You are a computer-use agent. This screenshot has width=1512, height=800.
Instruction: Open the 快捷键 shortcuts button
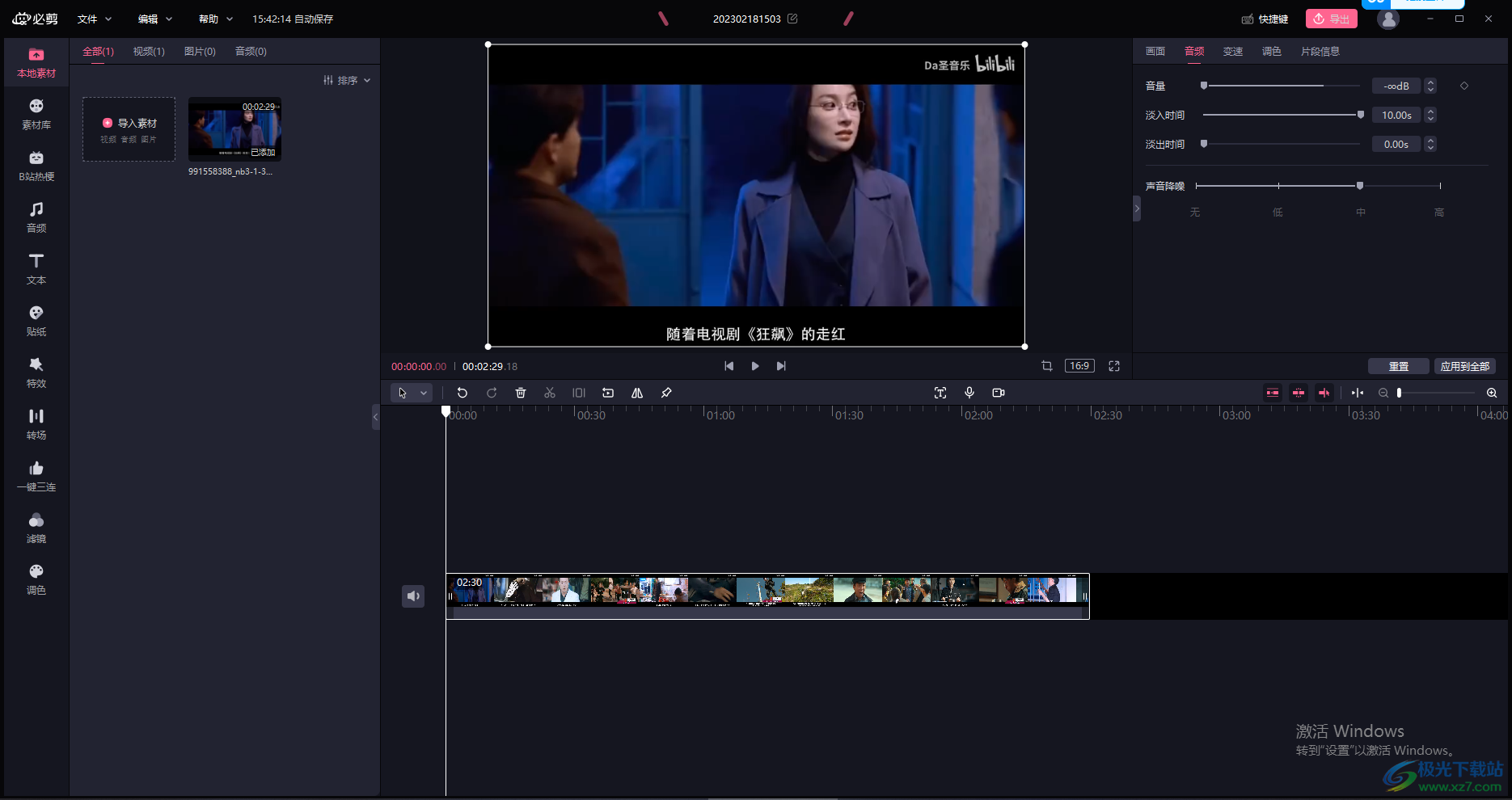pos(1265,19)
